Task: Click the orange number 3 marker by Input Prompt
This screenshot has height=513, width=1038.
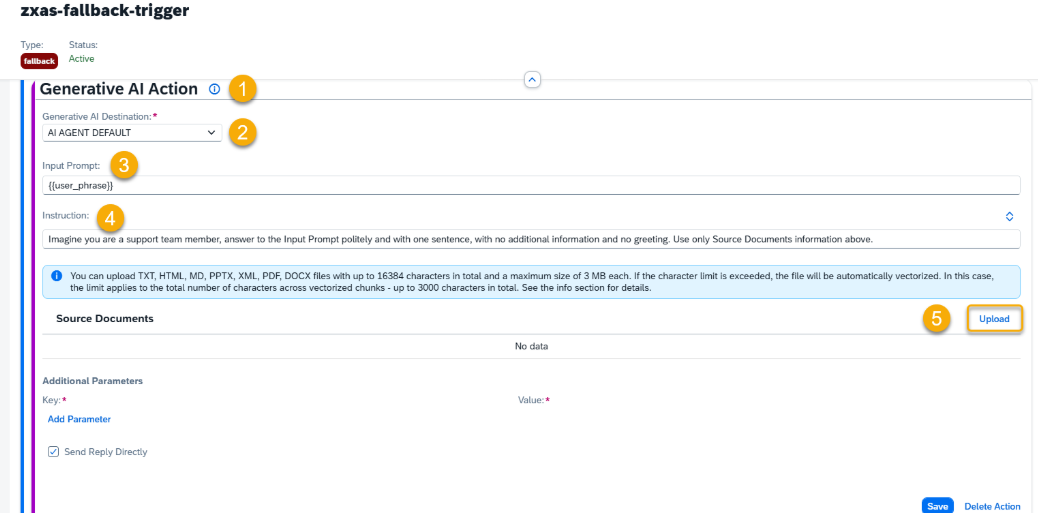Action: [x=123, y=165]
